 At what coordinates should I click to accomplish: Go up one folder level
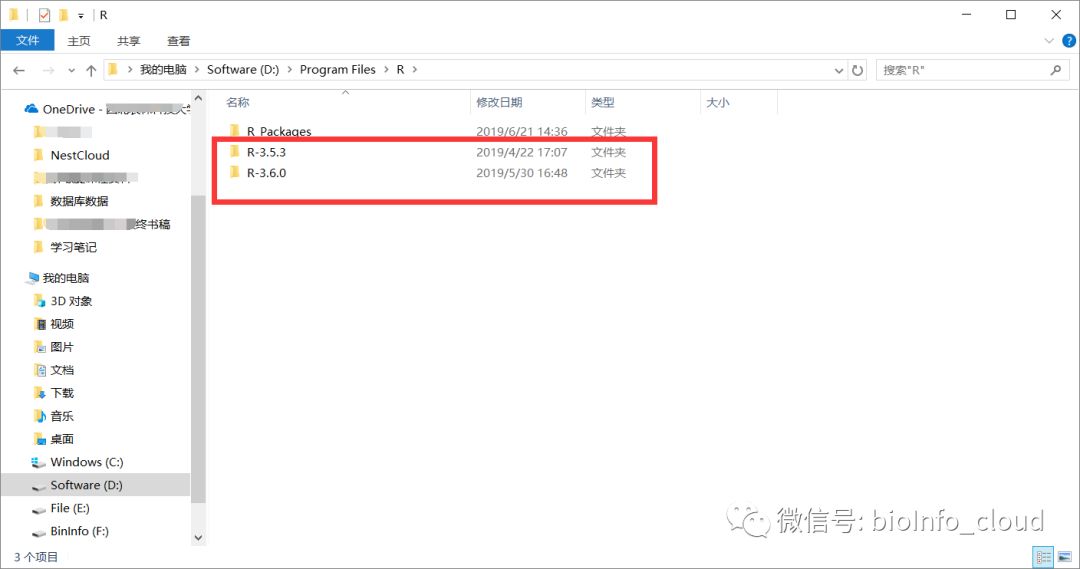click(91, 70)
